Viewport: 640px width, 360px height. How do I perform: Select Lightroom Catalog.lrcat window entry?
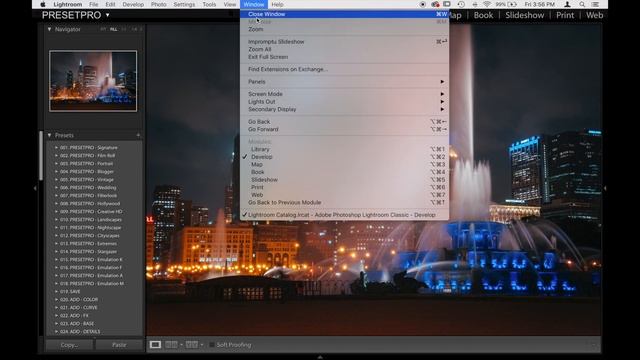(x=344, y=215)
